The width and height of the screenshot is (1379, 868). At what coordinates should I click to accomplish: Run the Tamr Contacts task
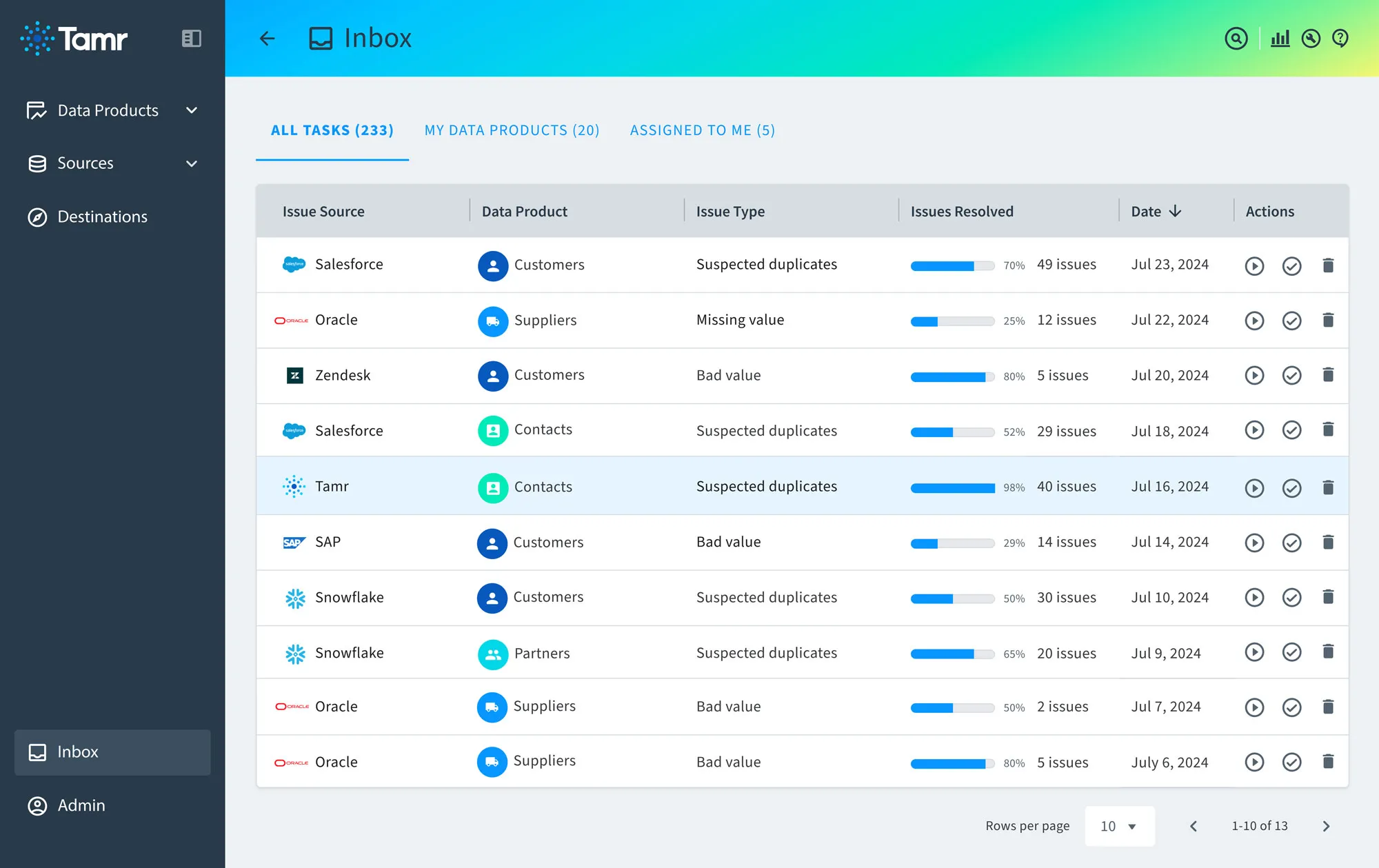pyautogui.click(x=1254, y=488)
